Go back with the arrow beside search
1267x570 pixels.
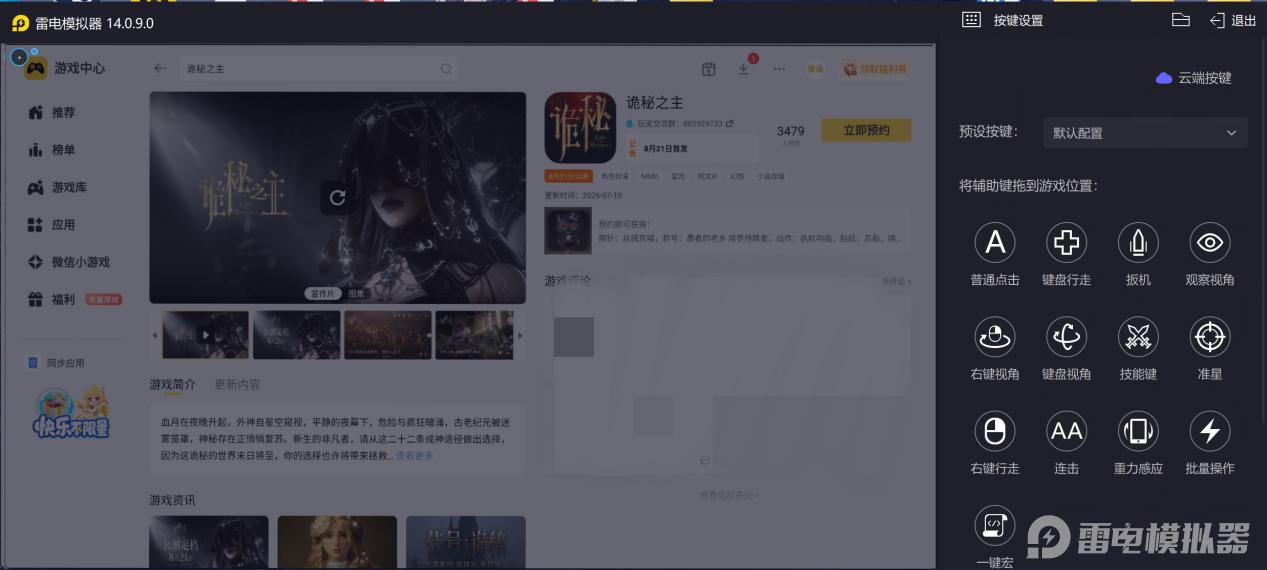(x=160, y=69)
